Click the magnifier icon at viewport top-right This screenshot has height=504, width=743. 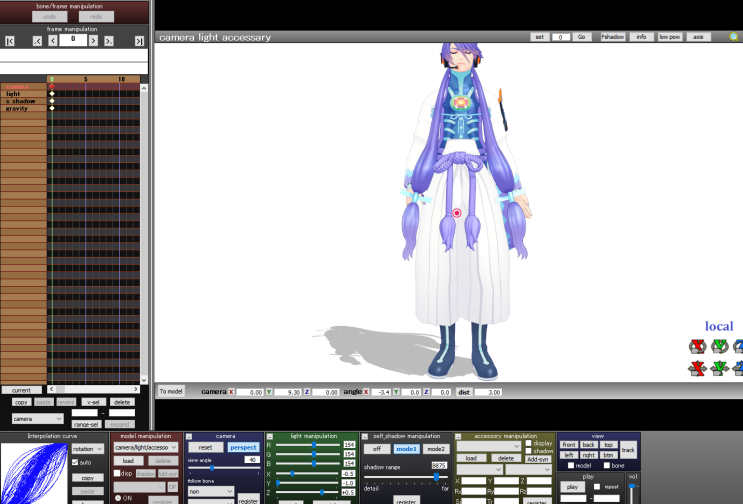[x=734, y=37]
